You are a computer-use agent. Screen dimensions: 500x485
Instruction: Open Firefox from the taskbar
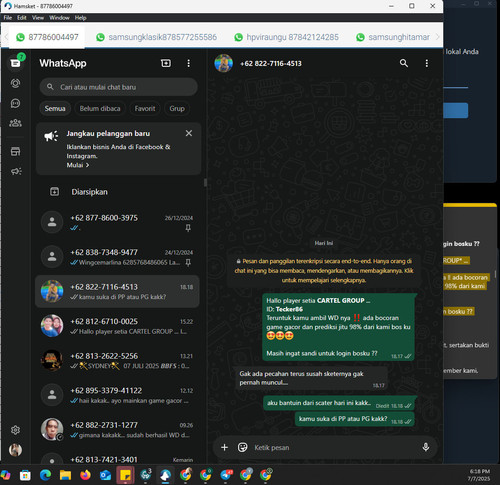tap(85, 475)
